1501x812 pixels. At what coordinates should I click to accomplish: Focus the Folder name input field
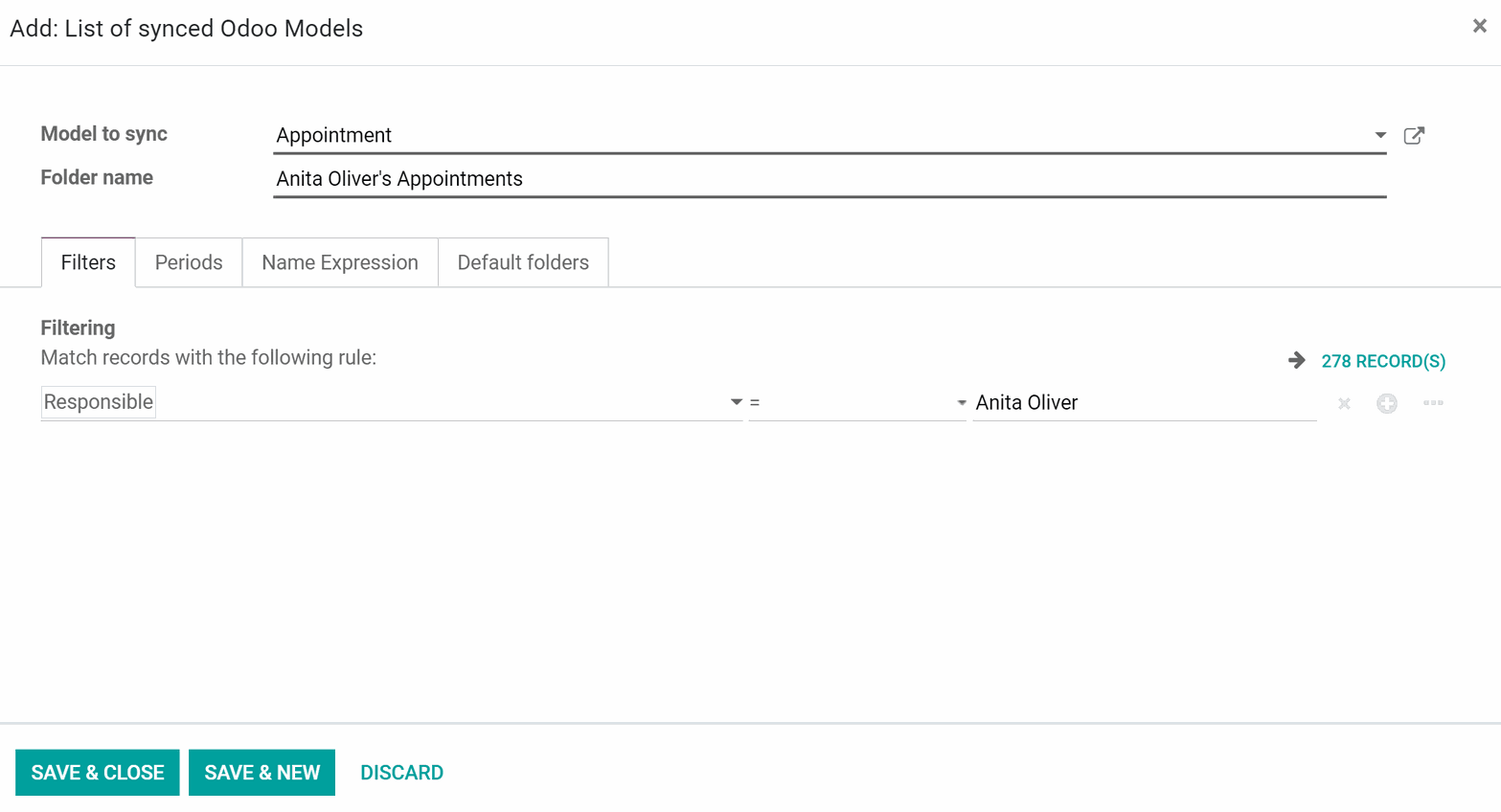click(830, 179)
